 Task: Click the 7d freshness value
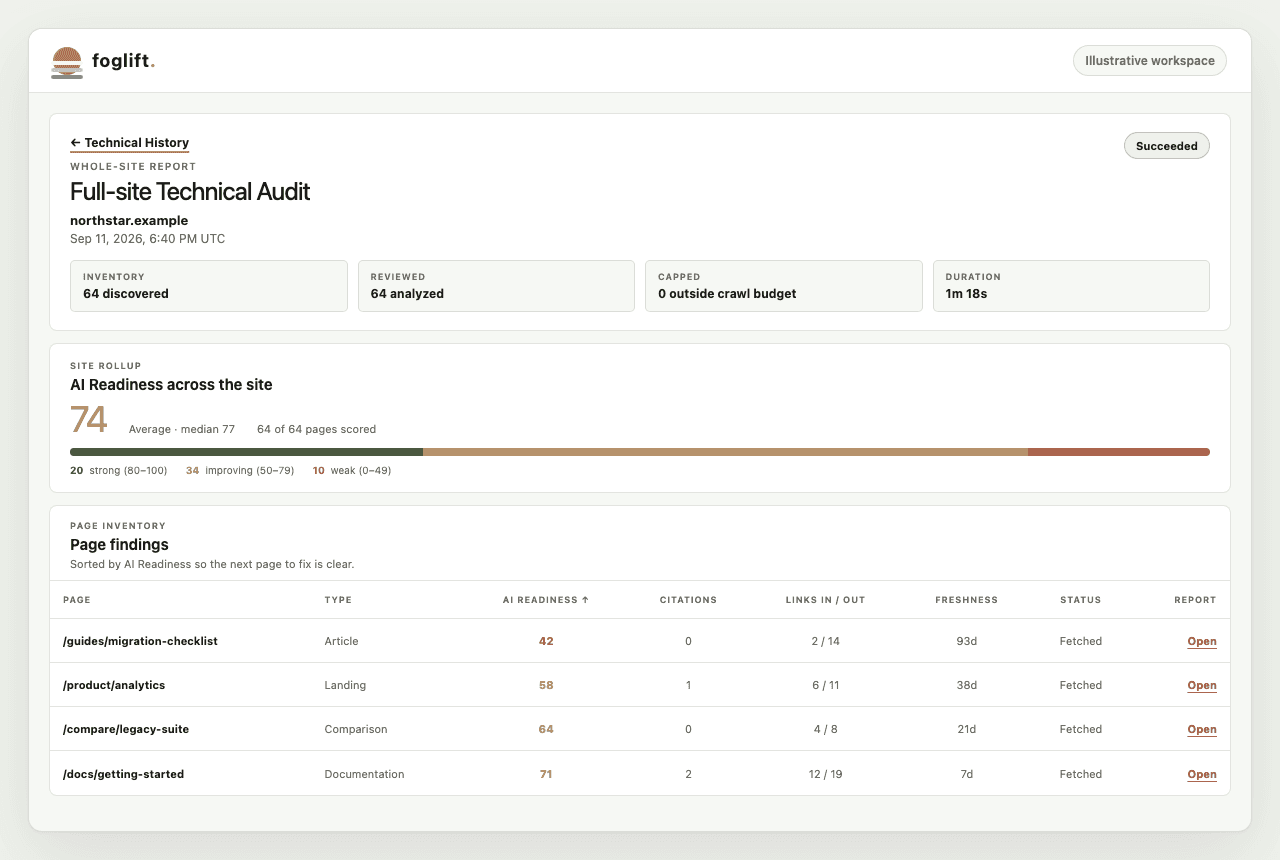pyautogui.click(x=966, y=774)
